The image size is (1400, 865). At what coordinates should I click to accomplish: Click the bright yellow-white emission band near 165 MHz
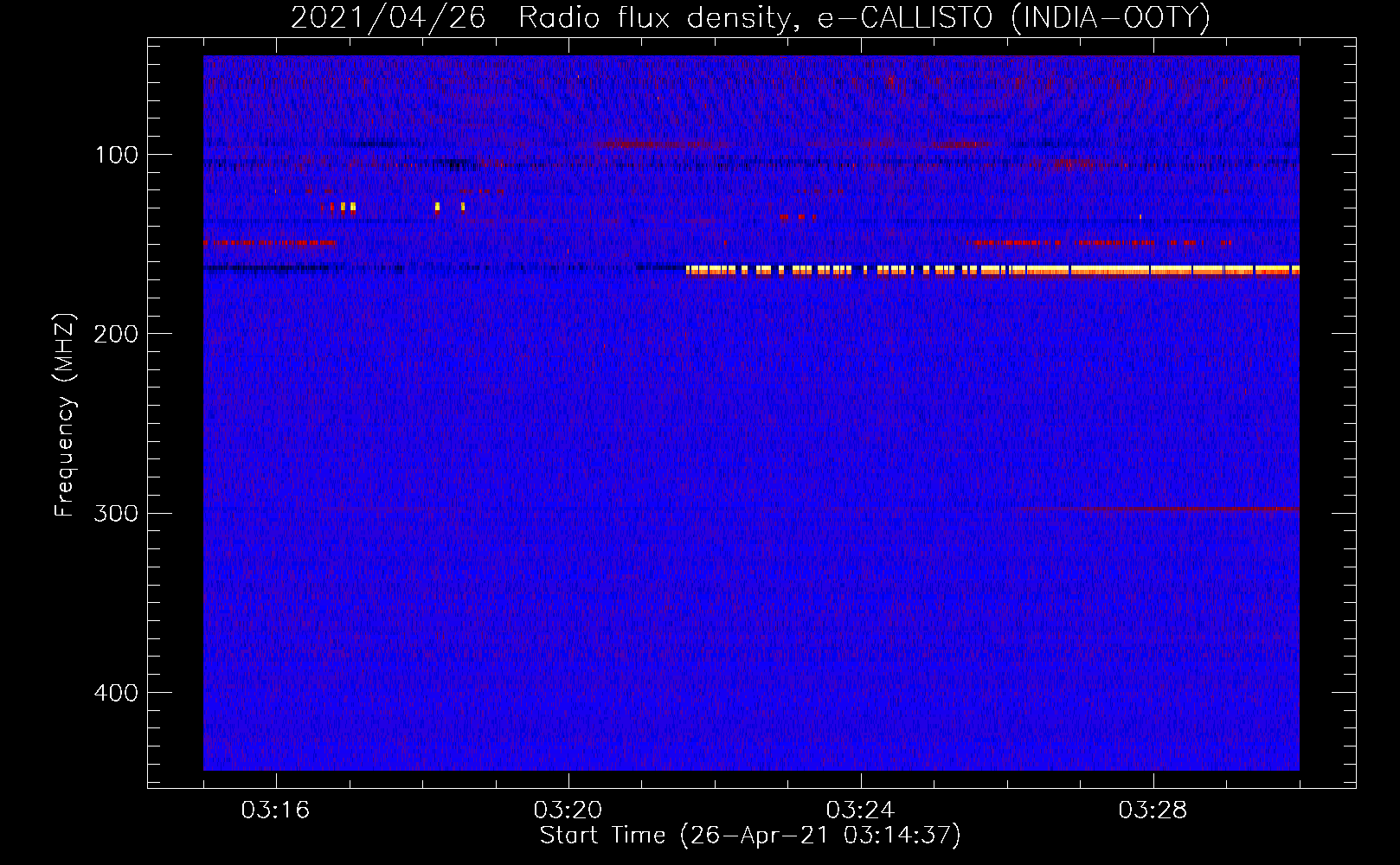[x=992, y=271]
